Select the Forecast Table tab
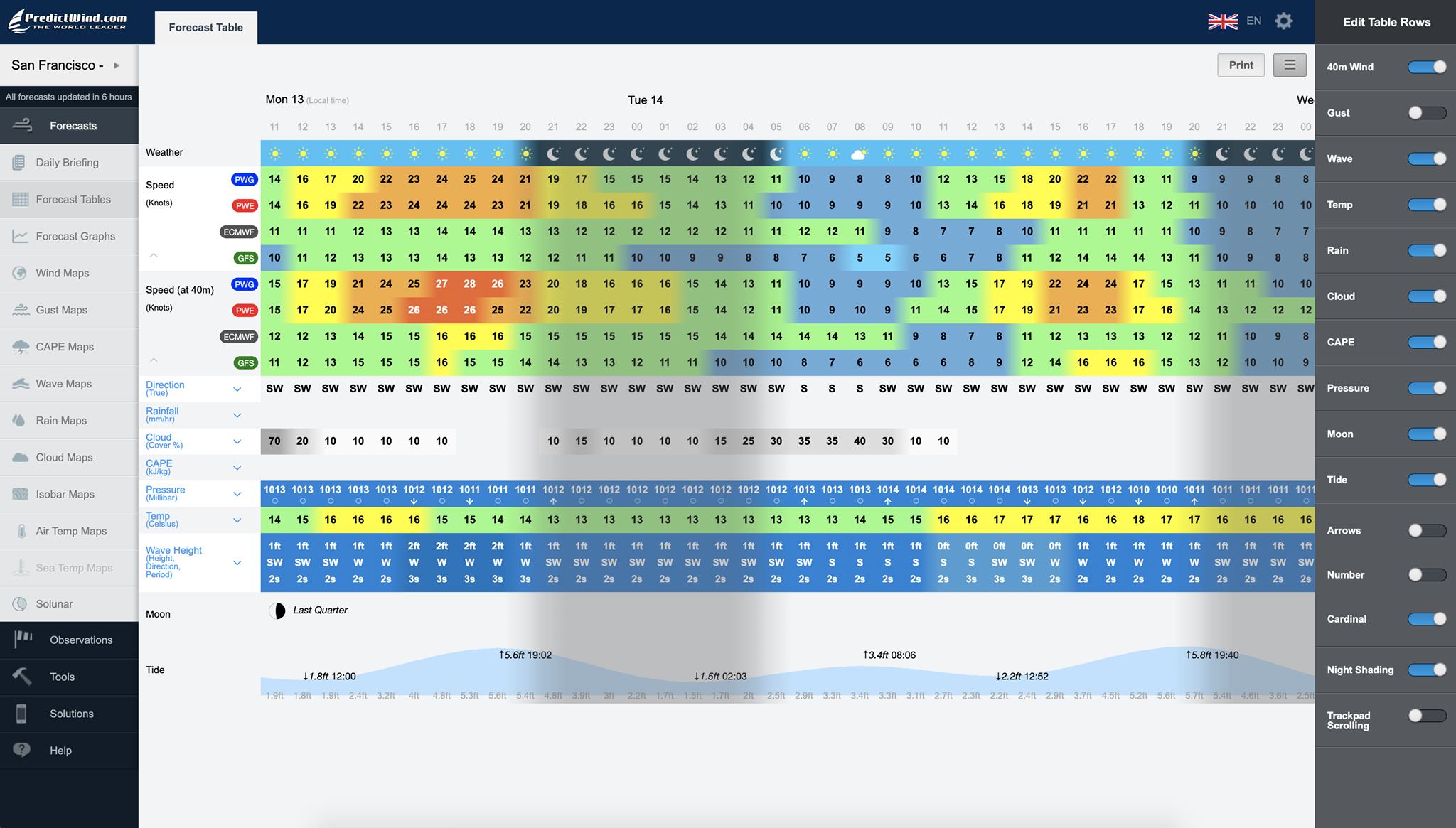 click(x=206, y=27)
